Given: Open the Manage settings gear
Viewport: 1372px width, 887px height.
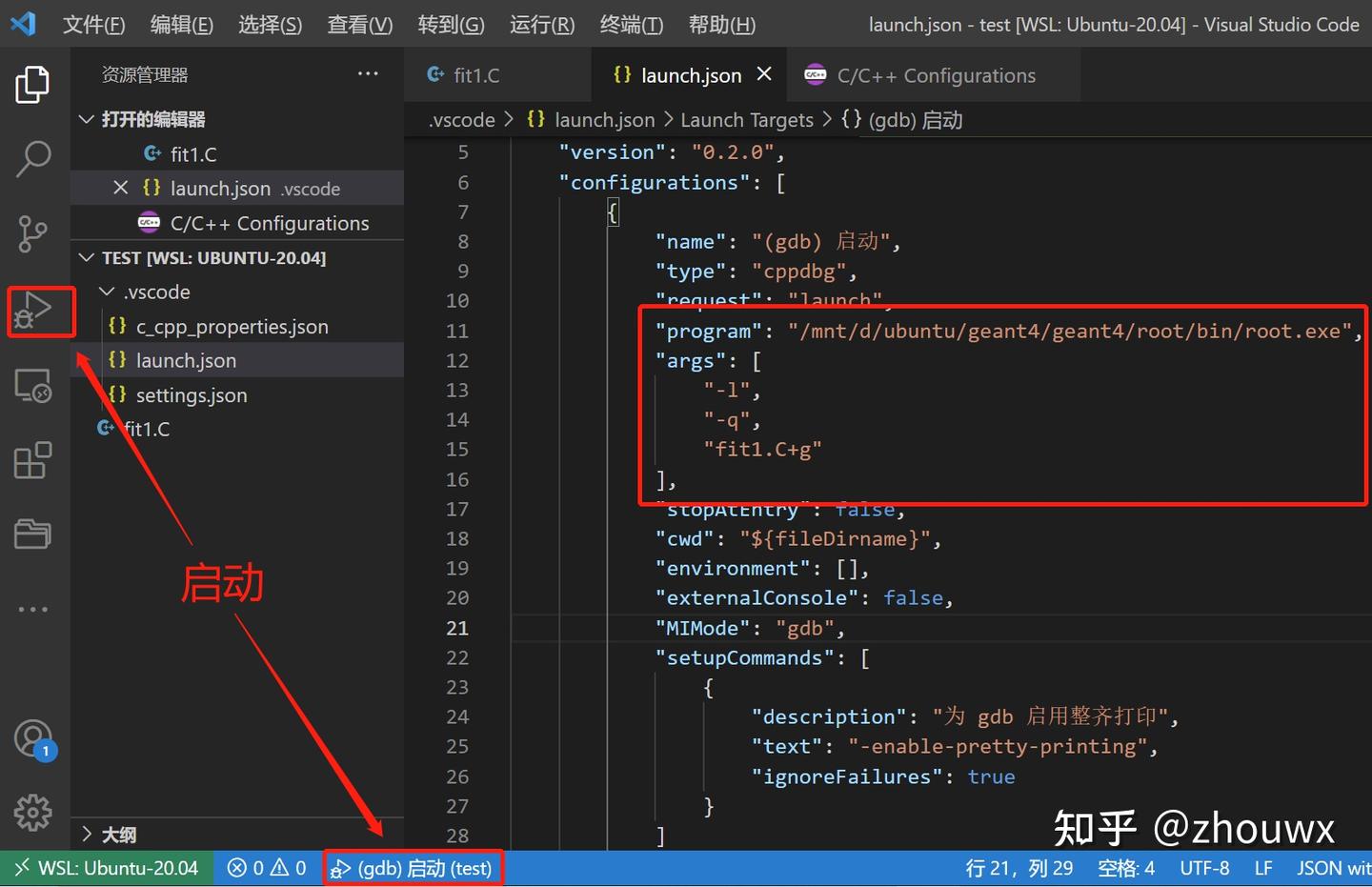Looking at the screenshot, I should (x=32, y=812).
